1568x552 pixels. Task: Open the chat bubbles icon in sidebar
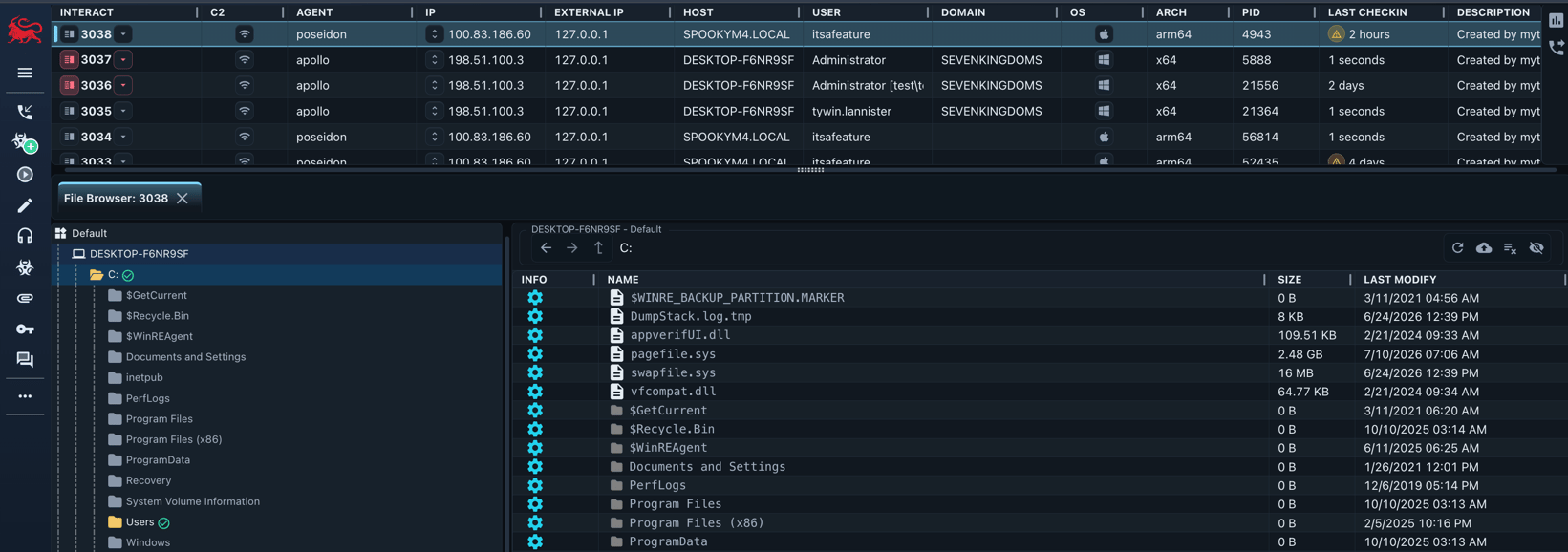coord(25,360)
